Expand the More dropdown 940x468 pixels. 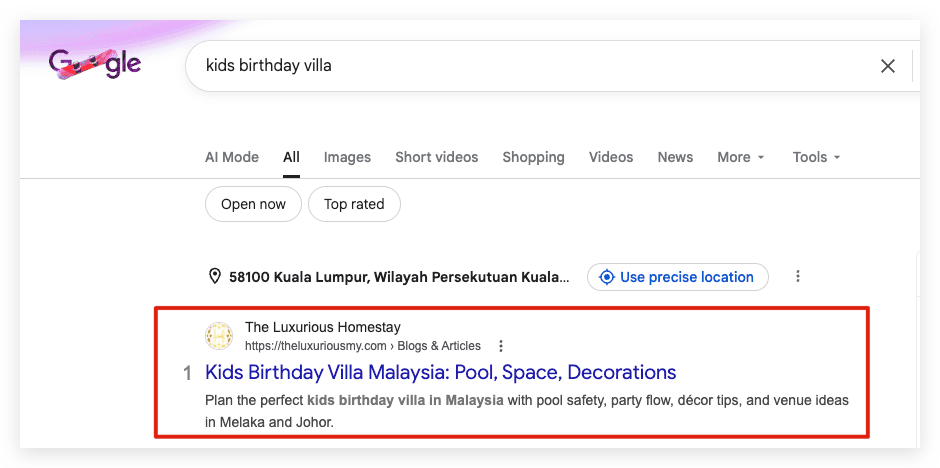pyautogui.click(x=741, y=157)
